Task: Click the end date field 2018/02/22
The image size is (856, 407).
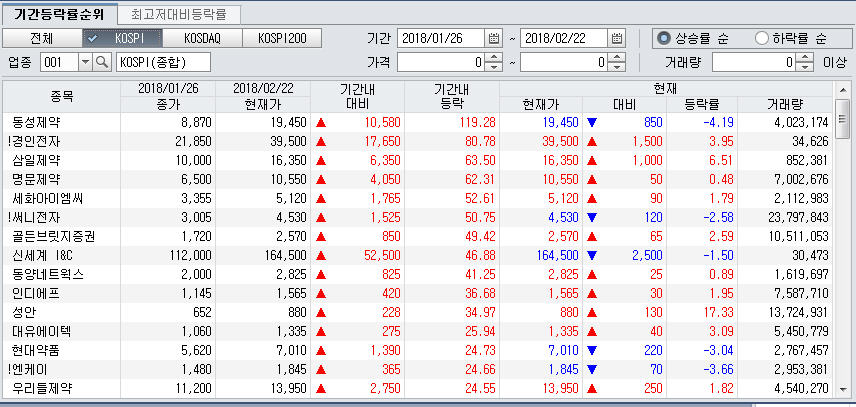Action: [564, 38]
